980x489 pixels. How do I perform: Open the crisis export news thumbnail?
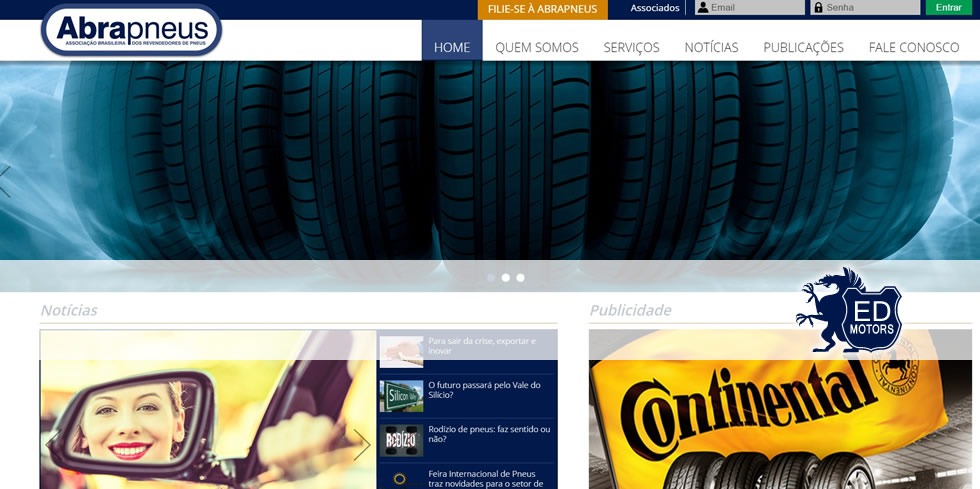pyautogui.click(x=401, y=351)
